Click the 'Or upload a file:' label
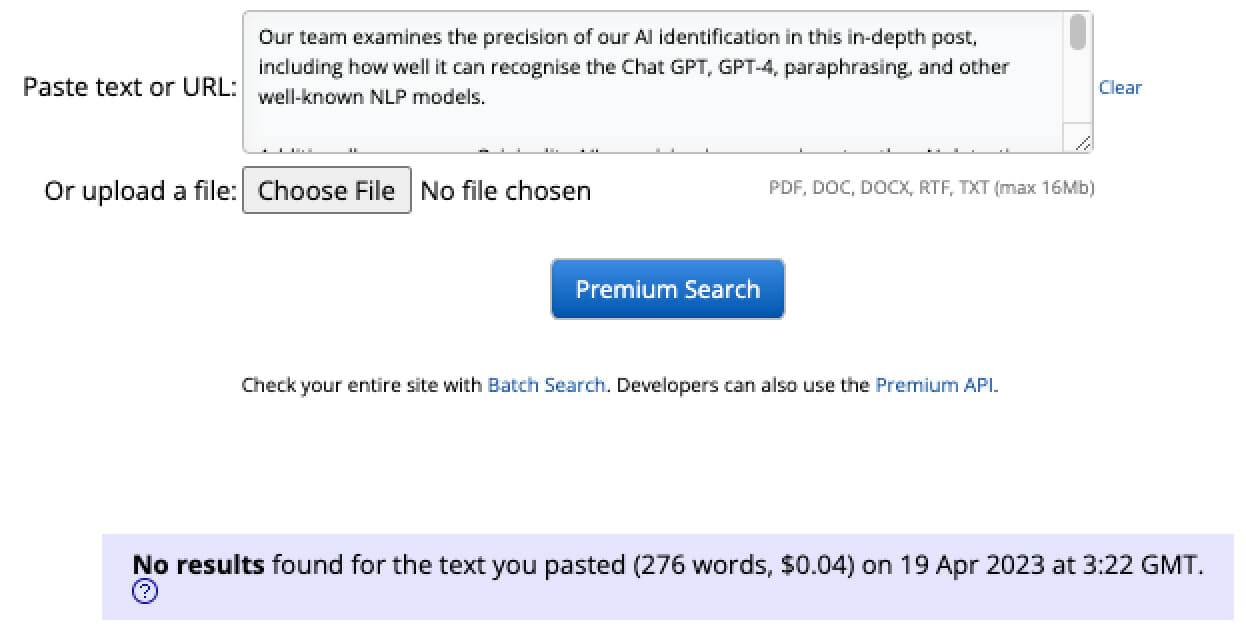Screen dimensions: 1246x642 [x=140, y=191]
